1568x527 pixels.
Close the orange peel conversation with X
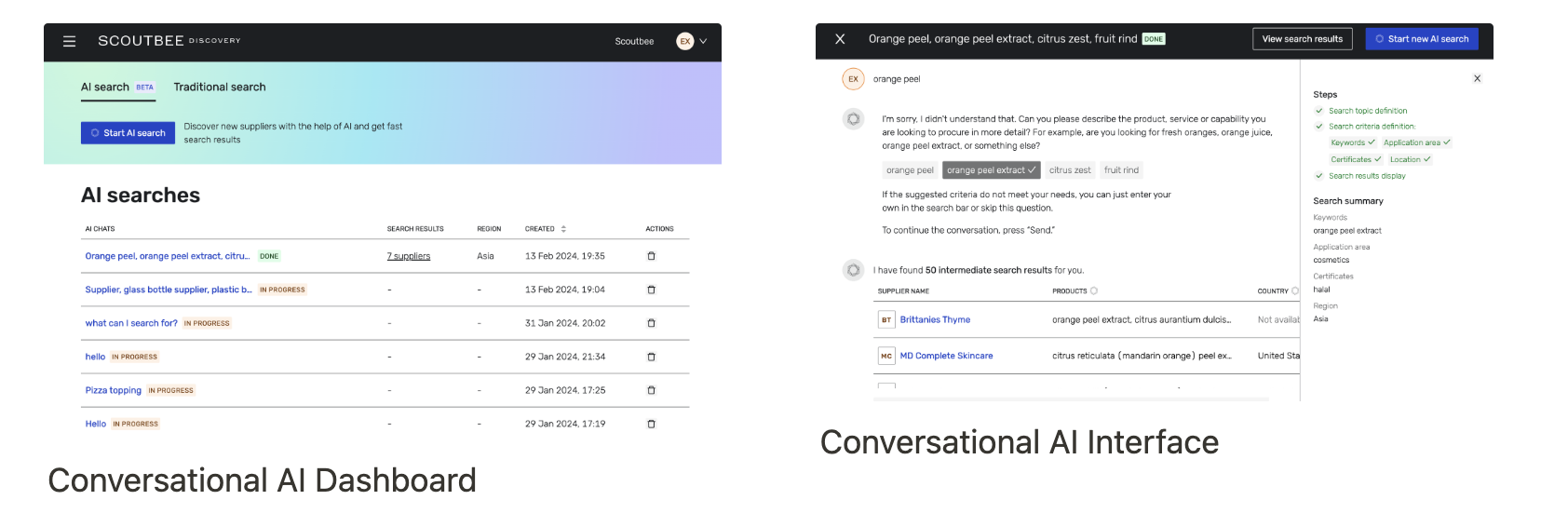(840, 39)
